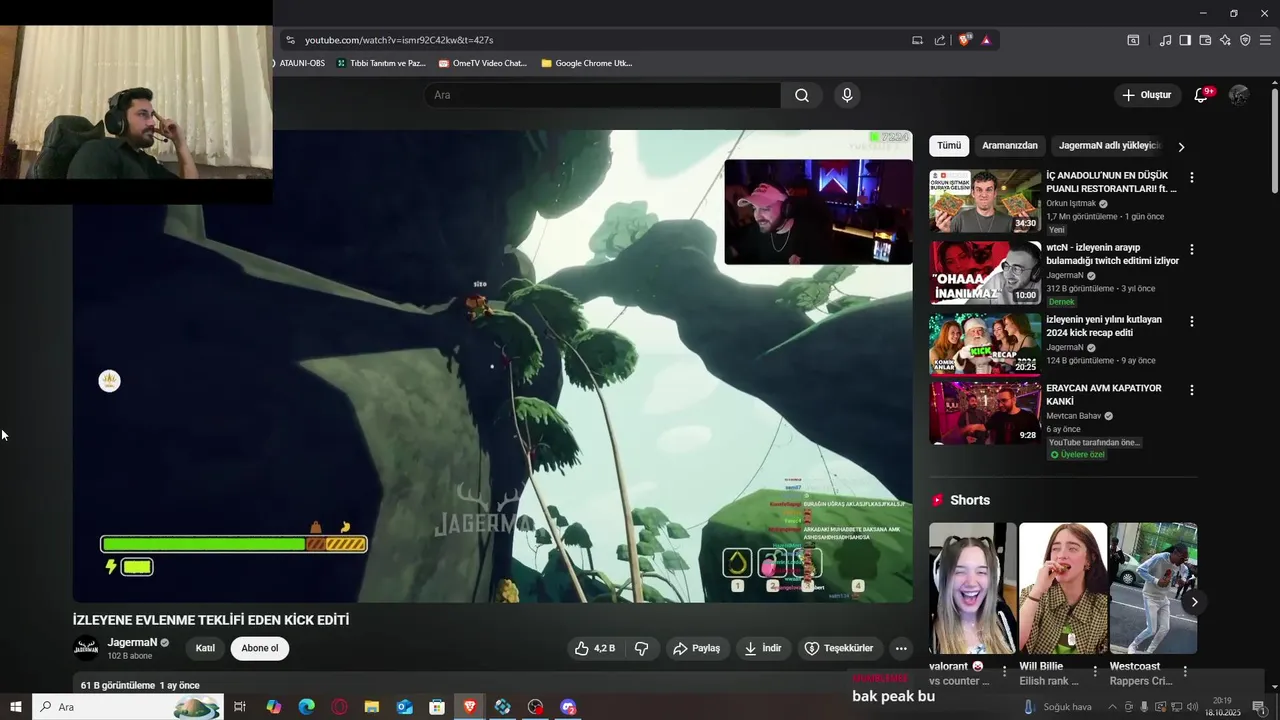Select the JagermaN adlı yükleyici chip

1108,145
